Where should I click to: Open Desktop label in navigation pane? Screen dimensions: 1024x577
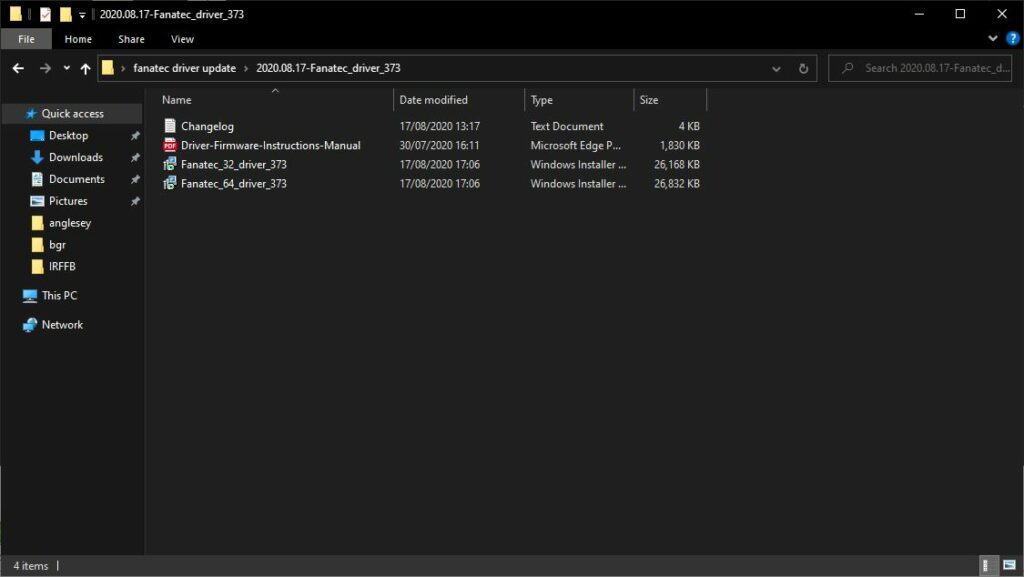point(69,135)
